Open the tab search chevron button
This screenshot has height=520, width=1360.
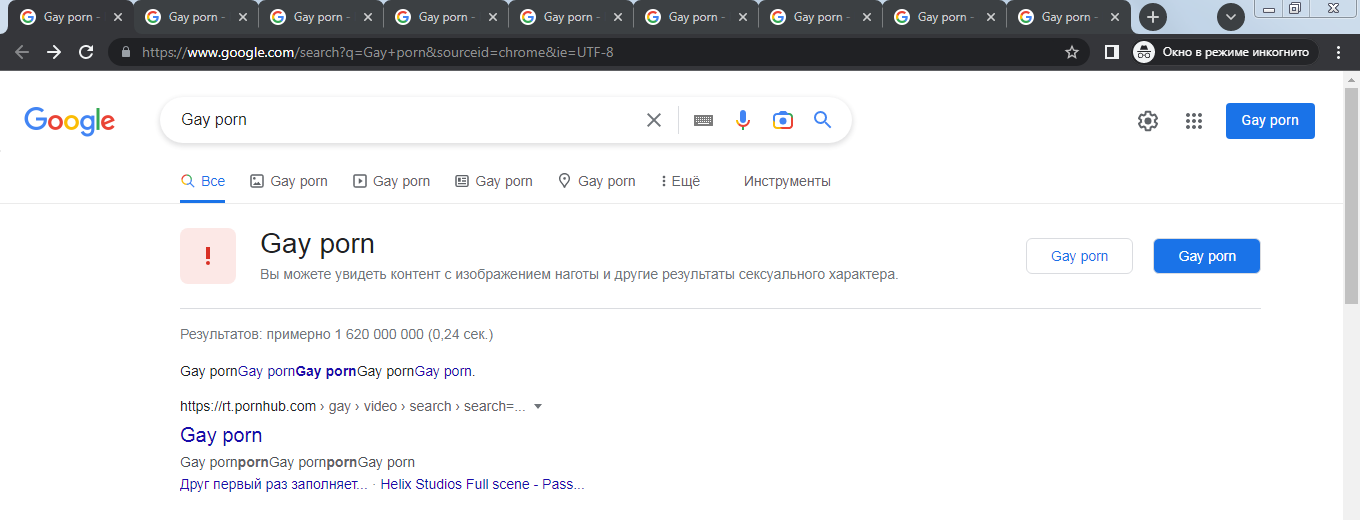click(1230, 17)
